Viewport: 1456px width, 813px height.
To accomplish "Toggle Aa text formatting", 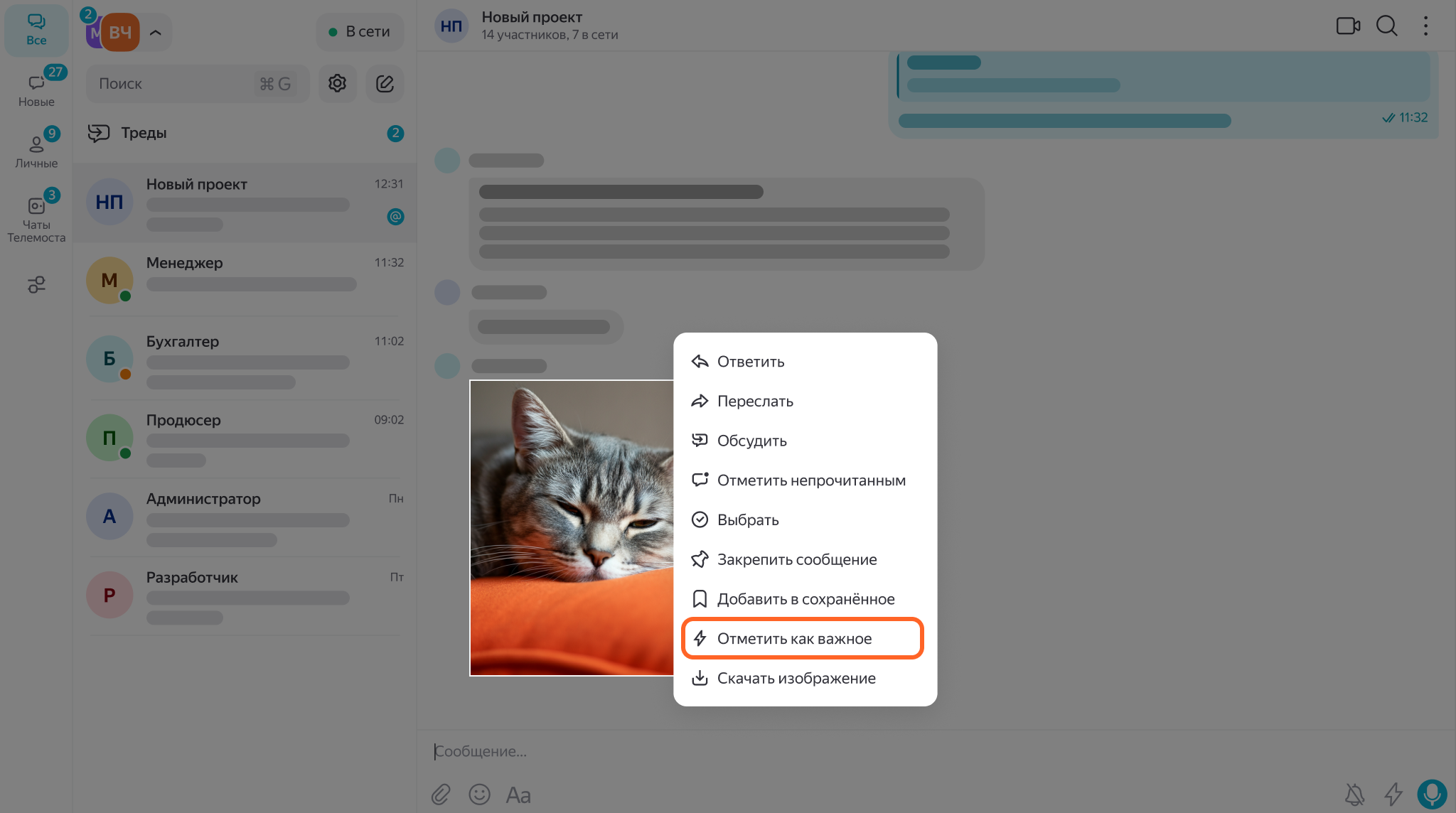I will click(x=518, y=795).
